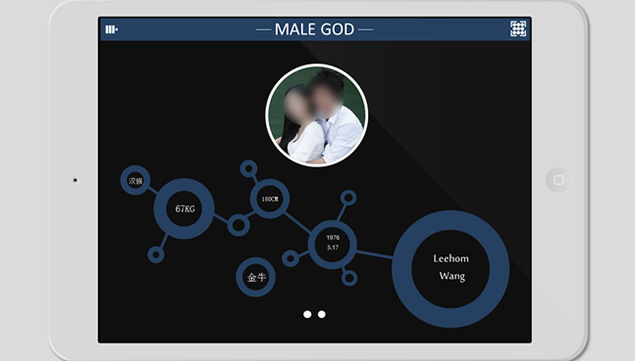Tap small node above the birthdate bubble
The height and width of the screenshot is (361, 635).
coord(348,198)
